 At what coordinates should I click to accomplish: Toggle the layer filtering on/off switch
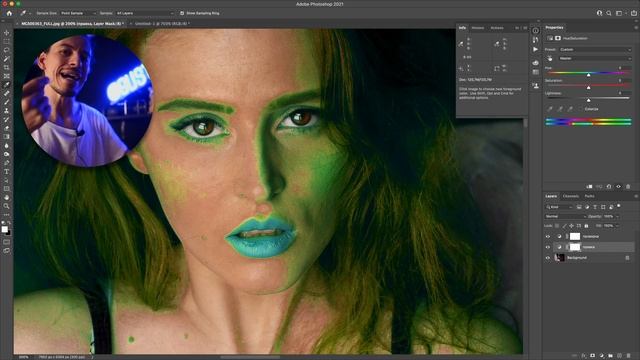point(619,206)
